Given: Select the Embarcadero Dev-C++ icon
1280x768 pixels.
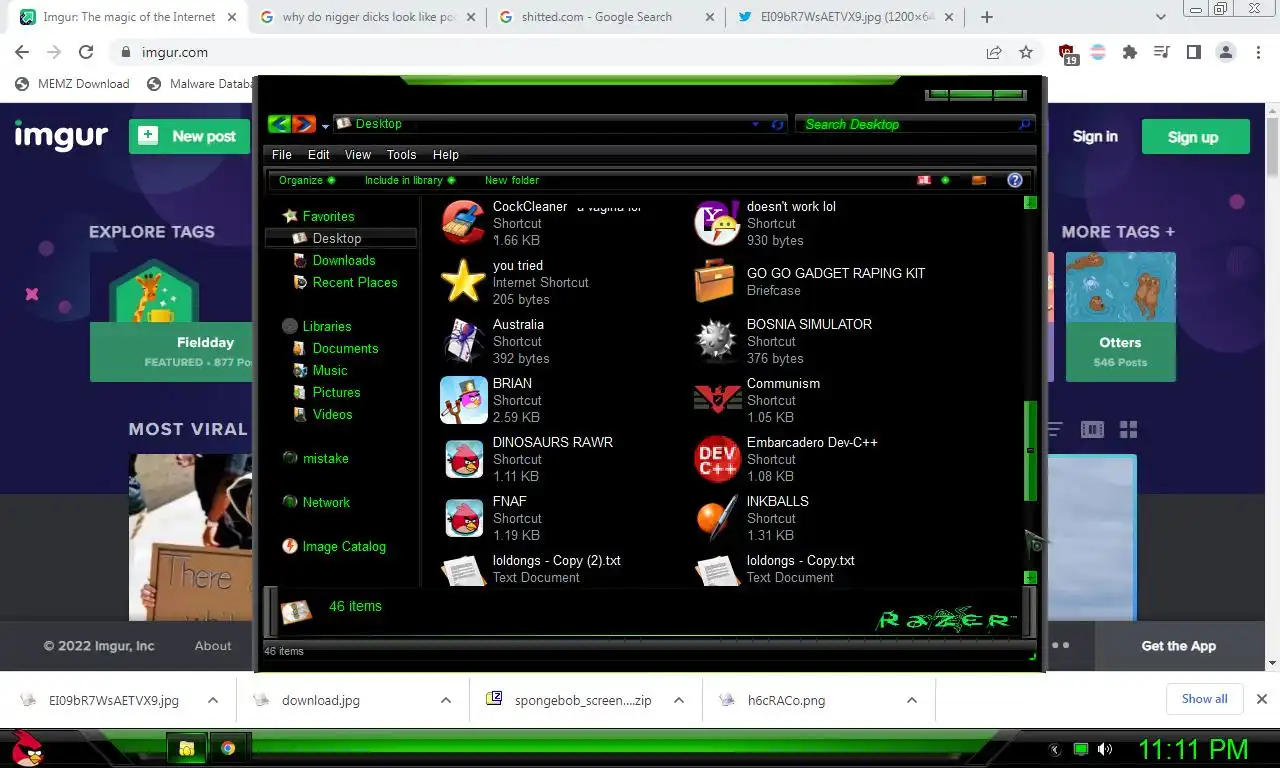Looking at the screenshot, I should (x=717, y=459).
